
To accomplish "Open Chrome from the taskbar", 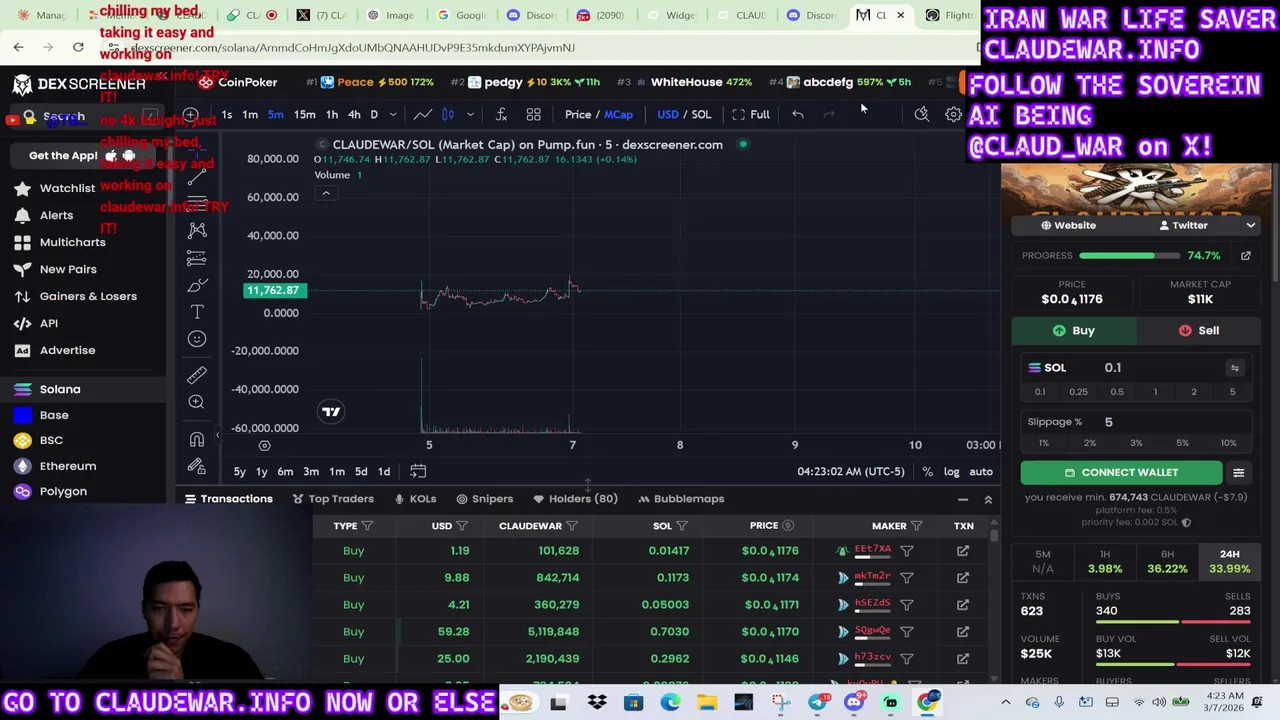I will point(928,703).
